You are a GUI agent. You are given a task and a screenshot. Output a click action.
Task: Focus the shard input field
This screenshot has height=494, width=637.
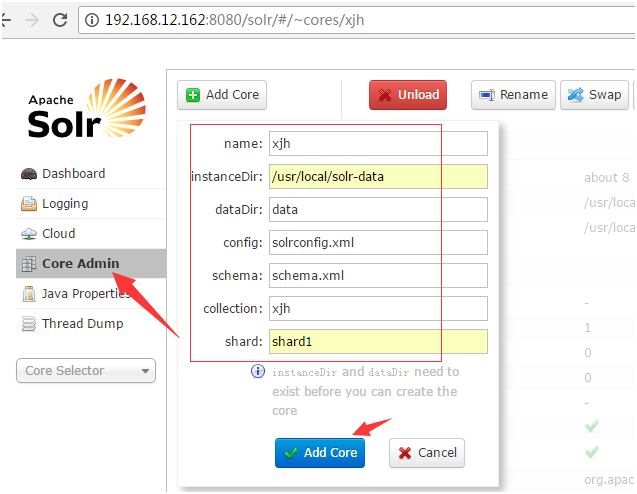tap(378, 341)
